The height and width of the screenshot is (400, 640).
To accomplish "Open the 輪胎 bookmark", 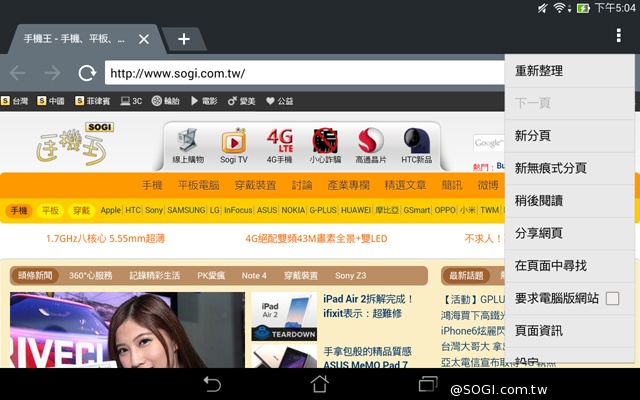I will tap(165, 101).
